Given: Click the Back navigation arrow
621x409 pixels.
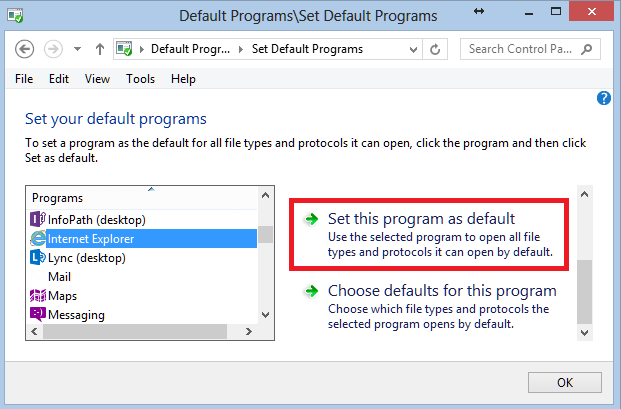Looking at the screenshot, I should pos(24,49).
